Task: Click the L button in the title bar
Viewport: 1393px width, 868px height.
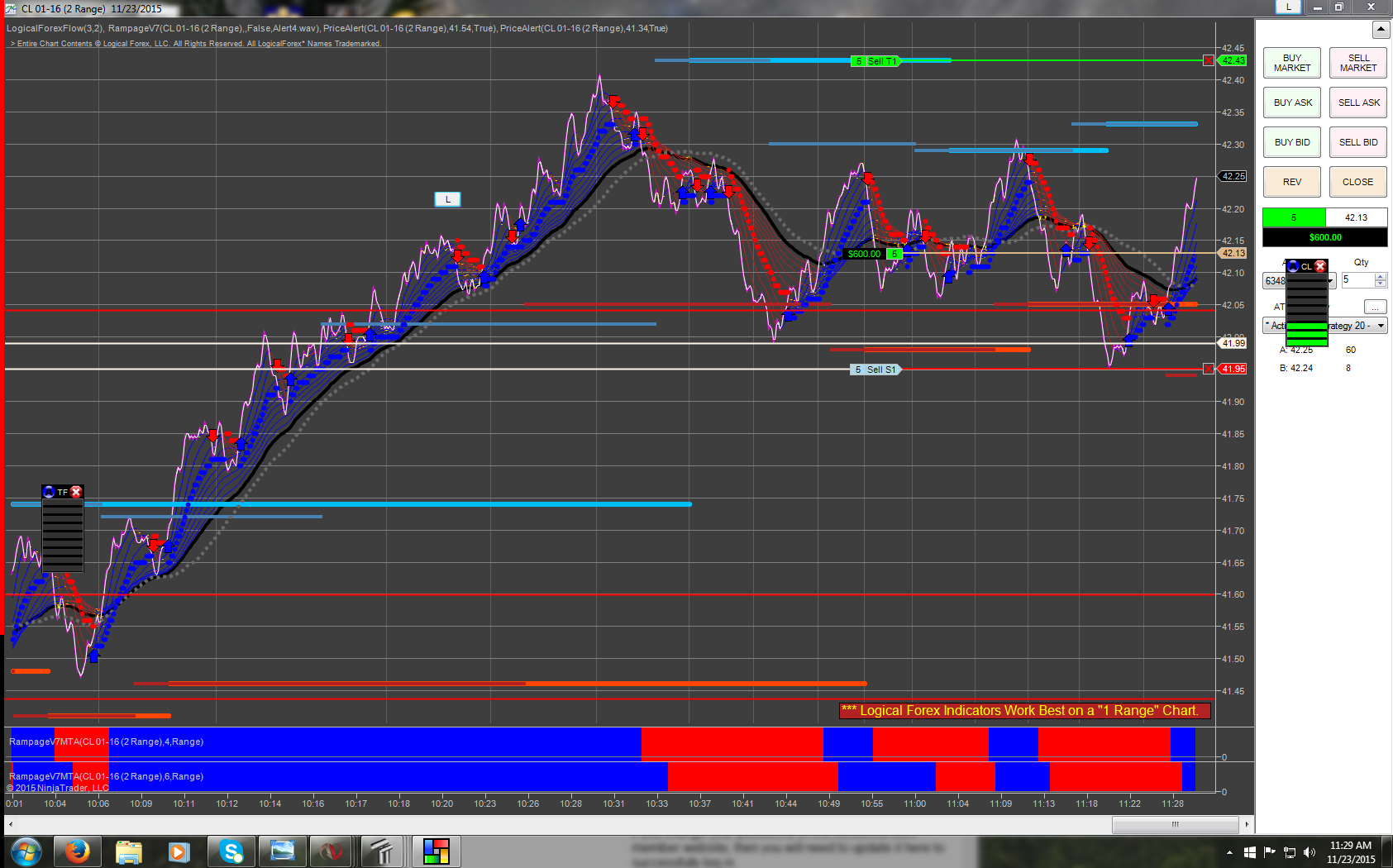Action: (1288, 7)
